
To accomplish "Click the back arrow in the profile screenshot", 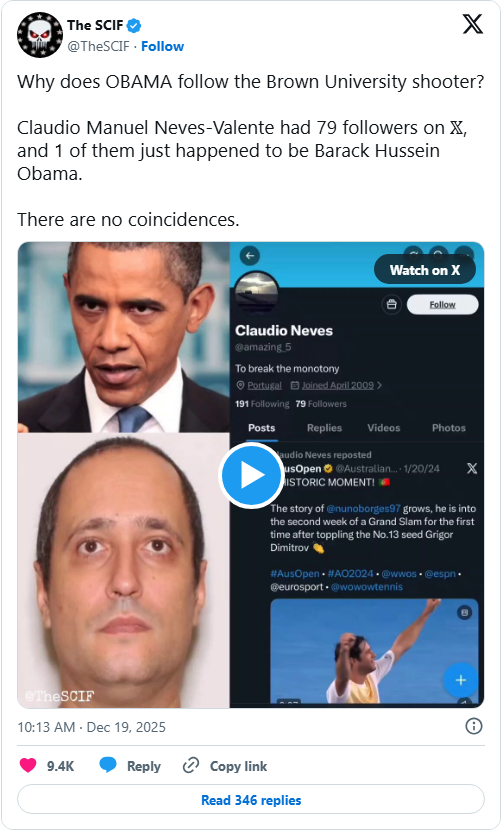I will click(250, 255).
